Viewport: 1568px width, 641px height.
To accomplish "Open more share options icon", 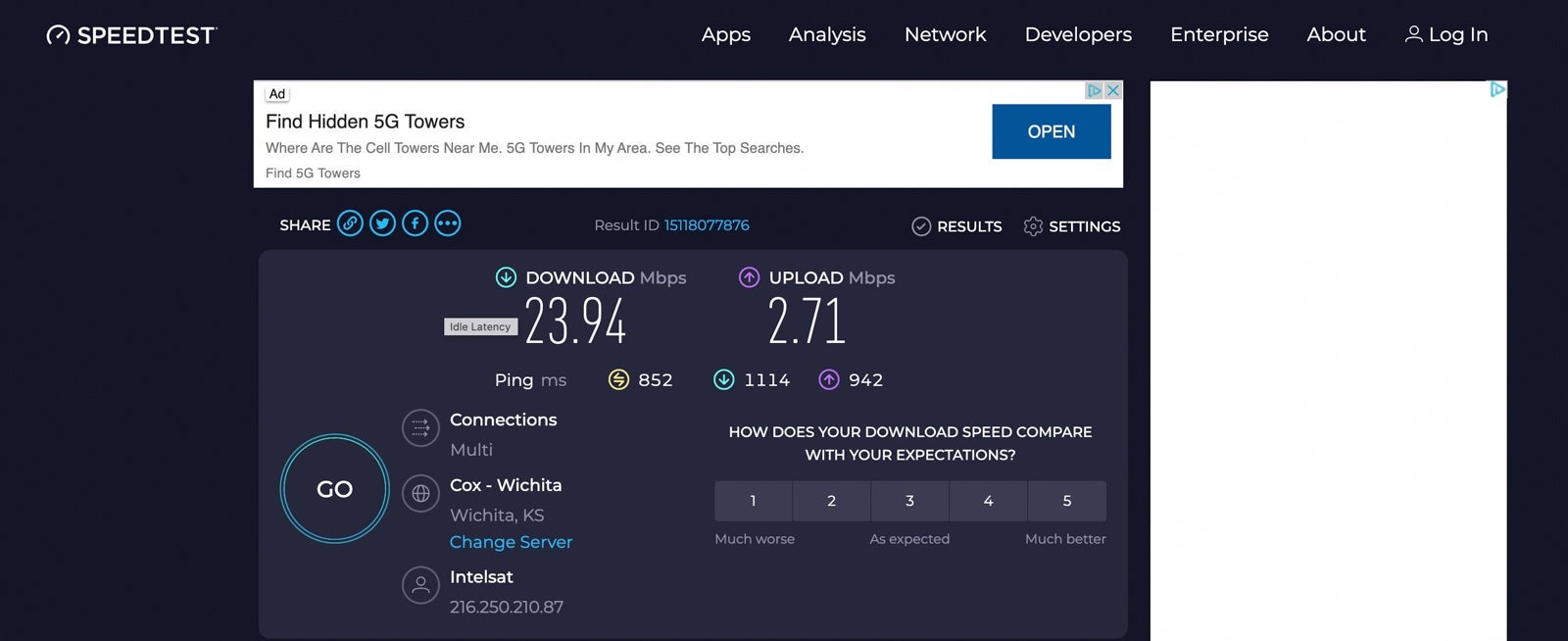I will (x=447, y=224).
